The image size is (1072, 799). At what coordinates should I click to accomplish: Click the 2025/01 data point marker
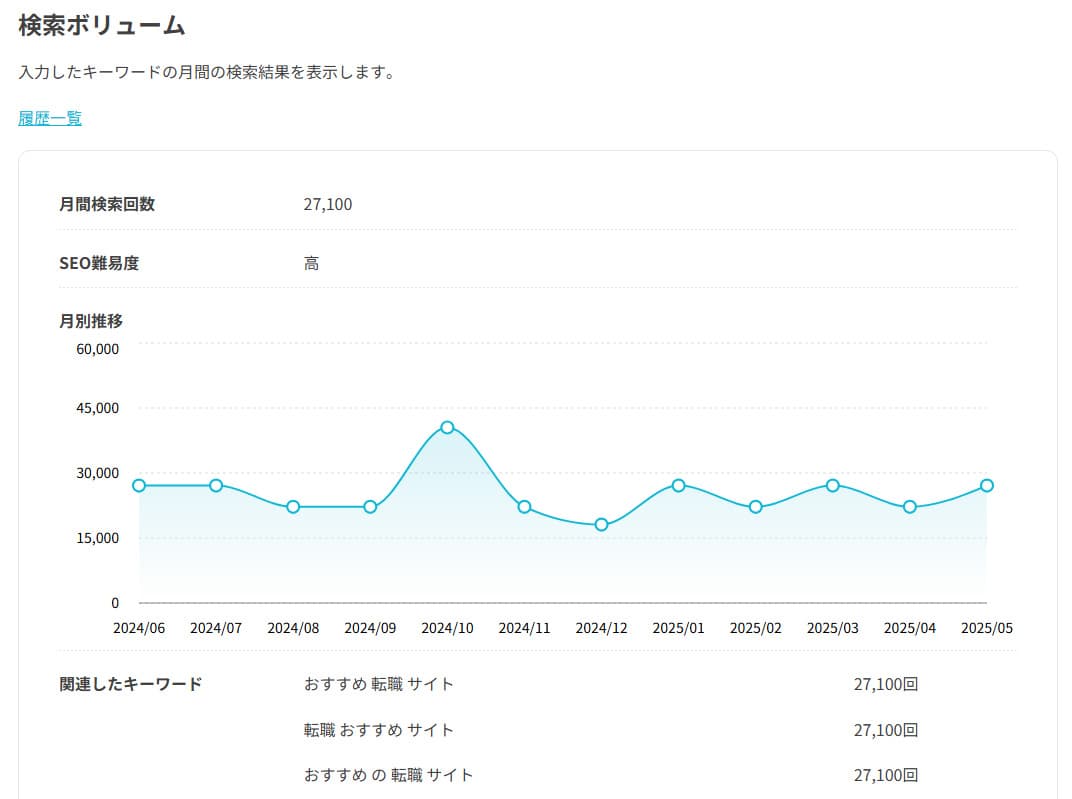[x=679, y=485]
